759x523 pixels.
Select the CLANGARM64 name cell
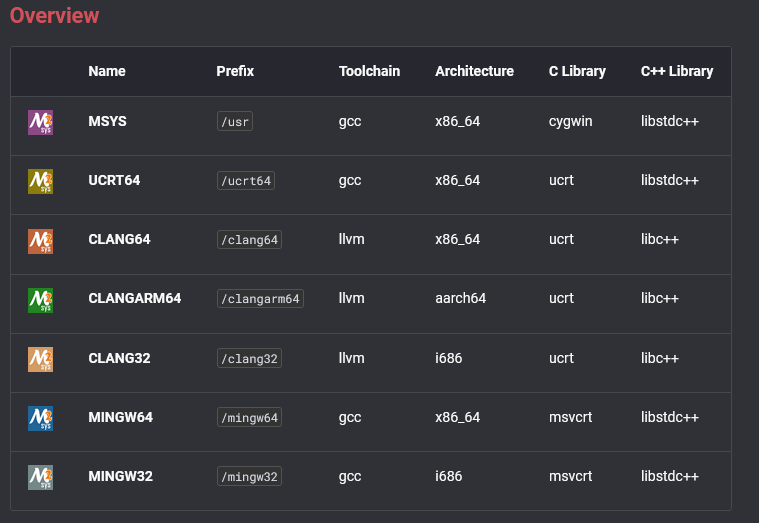coord(135,298)
